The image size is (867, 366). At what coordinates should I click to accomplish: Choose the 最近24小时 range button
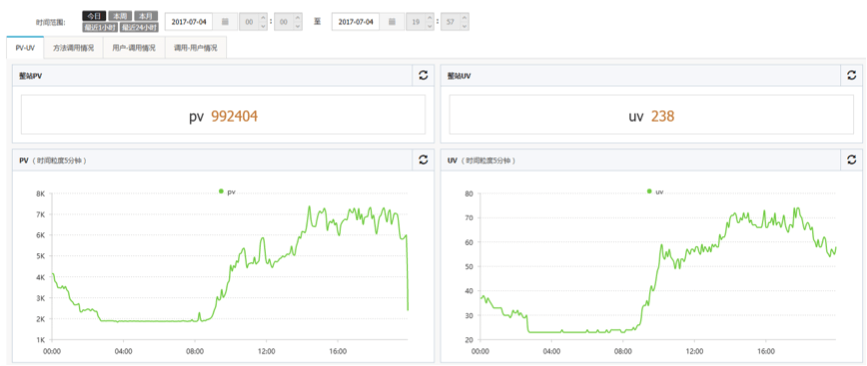139,27
